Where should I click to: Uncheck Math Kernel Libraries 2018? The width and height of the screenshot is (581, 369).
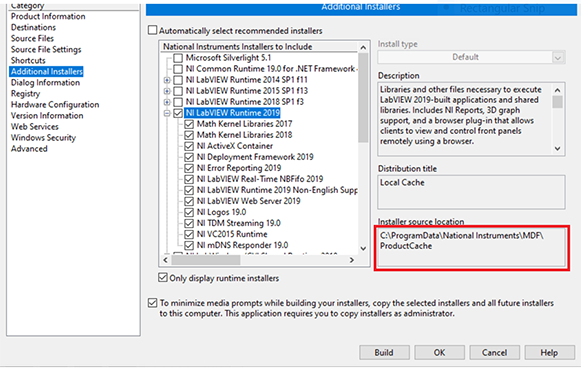[x=189, y=135]
